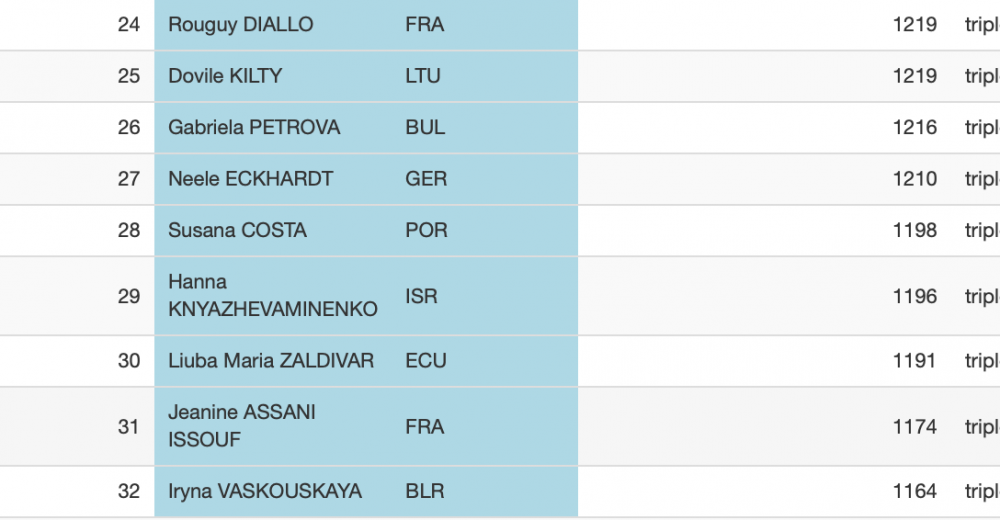Screen dimensions: 1000x520
Task: Open Hanna KNYAZHEVAMINENKO athlete entry
Action: (272, 295)
